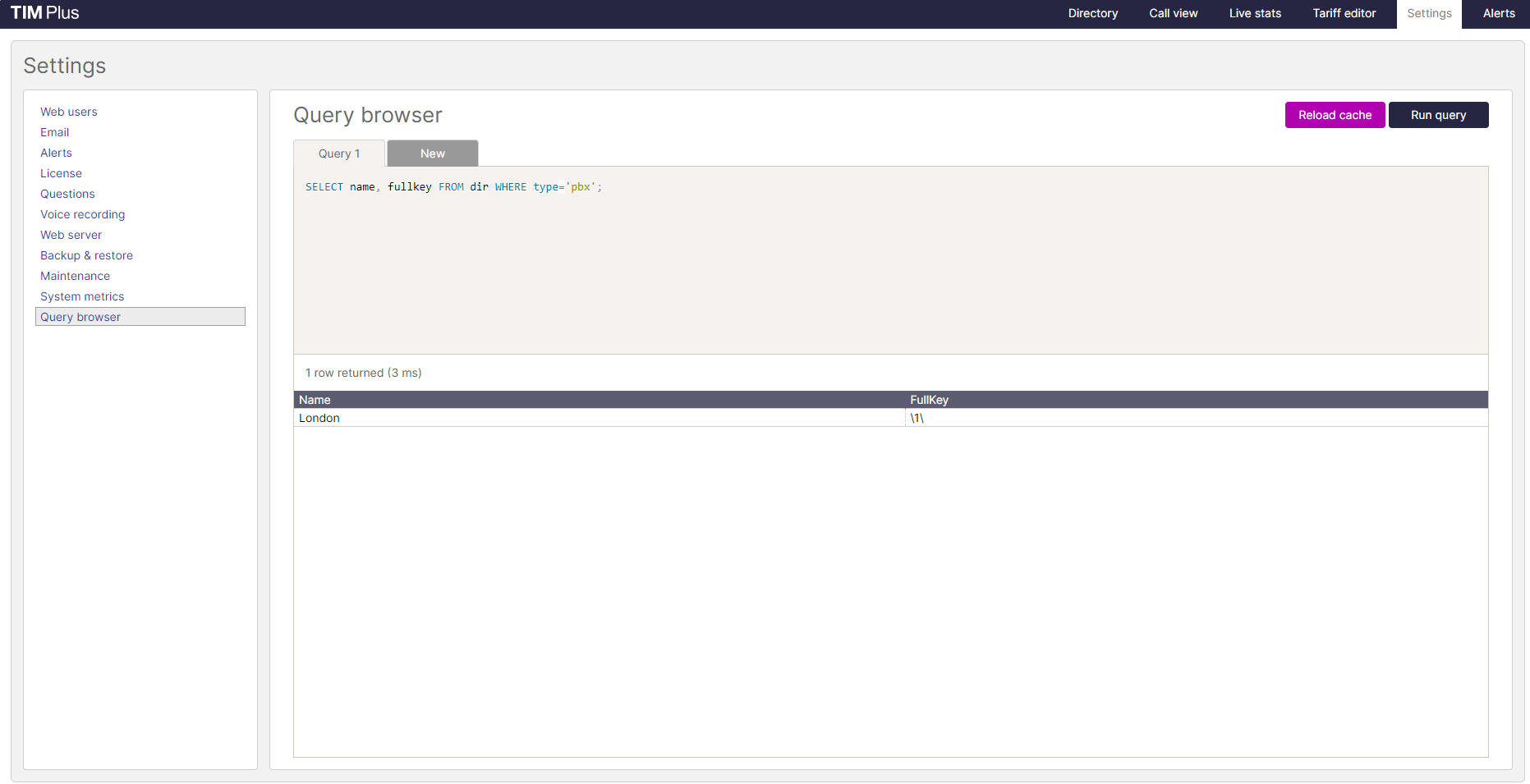Select the Query 1 tab
This screenshot has height=784, width=1530.
(x=339, y=154)
